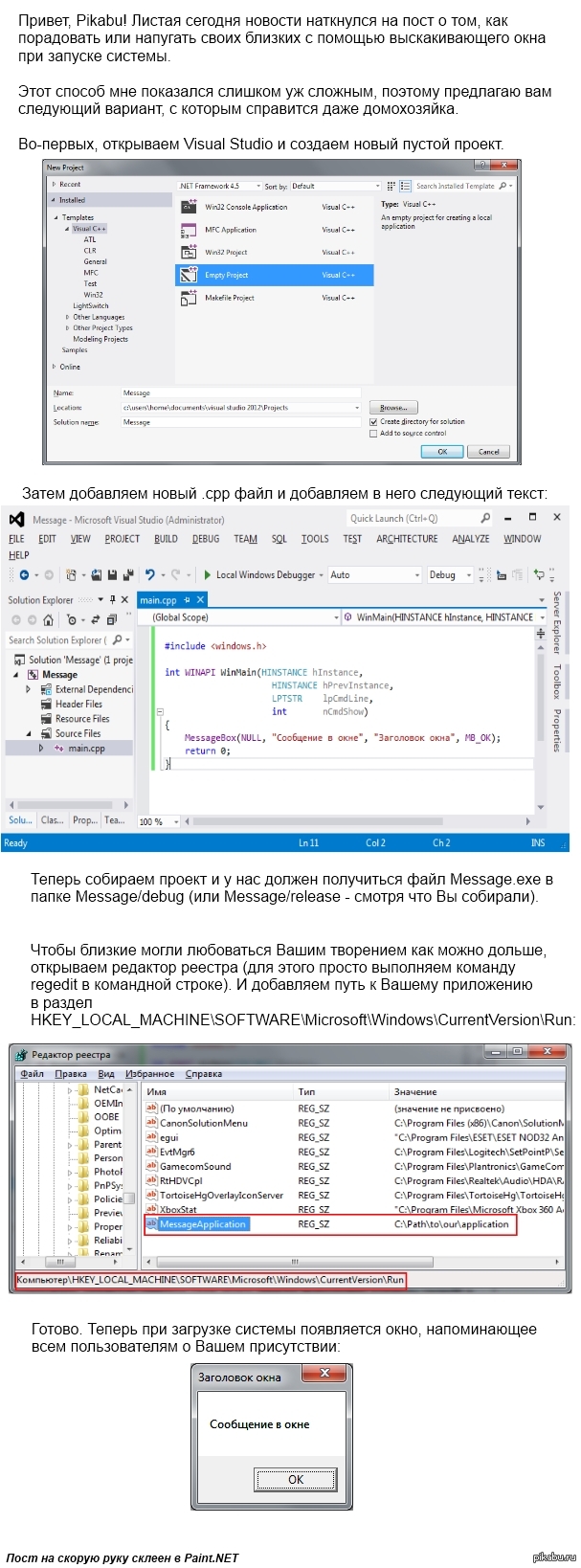Select the Makefile Project template icon
This screenshot has width=581, height=1568.
tap(189, 298)
